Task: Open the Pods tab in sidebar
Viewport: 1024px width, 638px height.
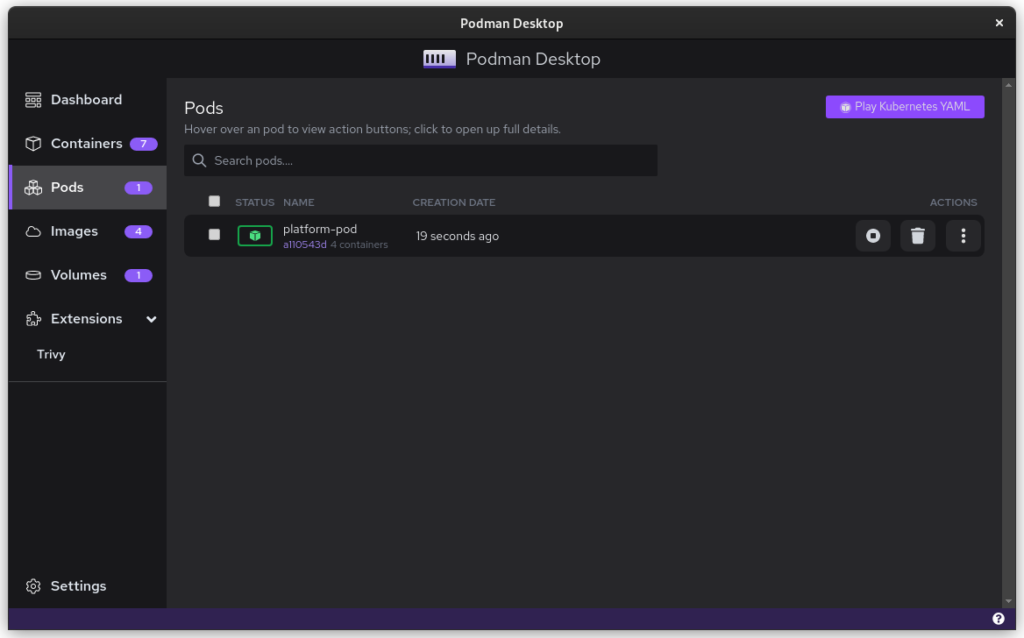Action: coord(68,188)
